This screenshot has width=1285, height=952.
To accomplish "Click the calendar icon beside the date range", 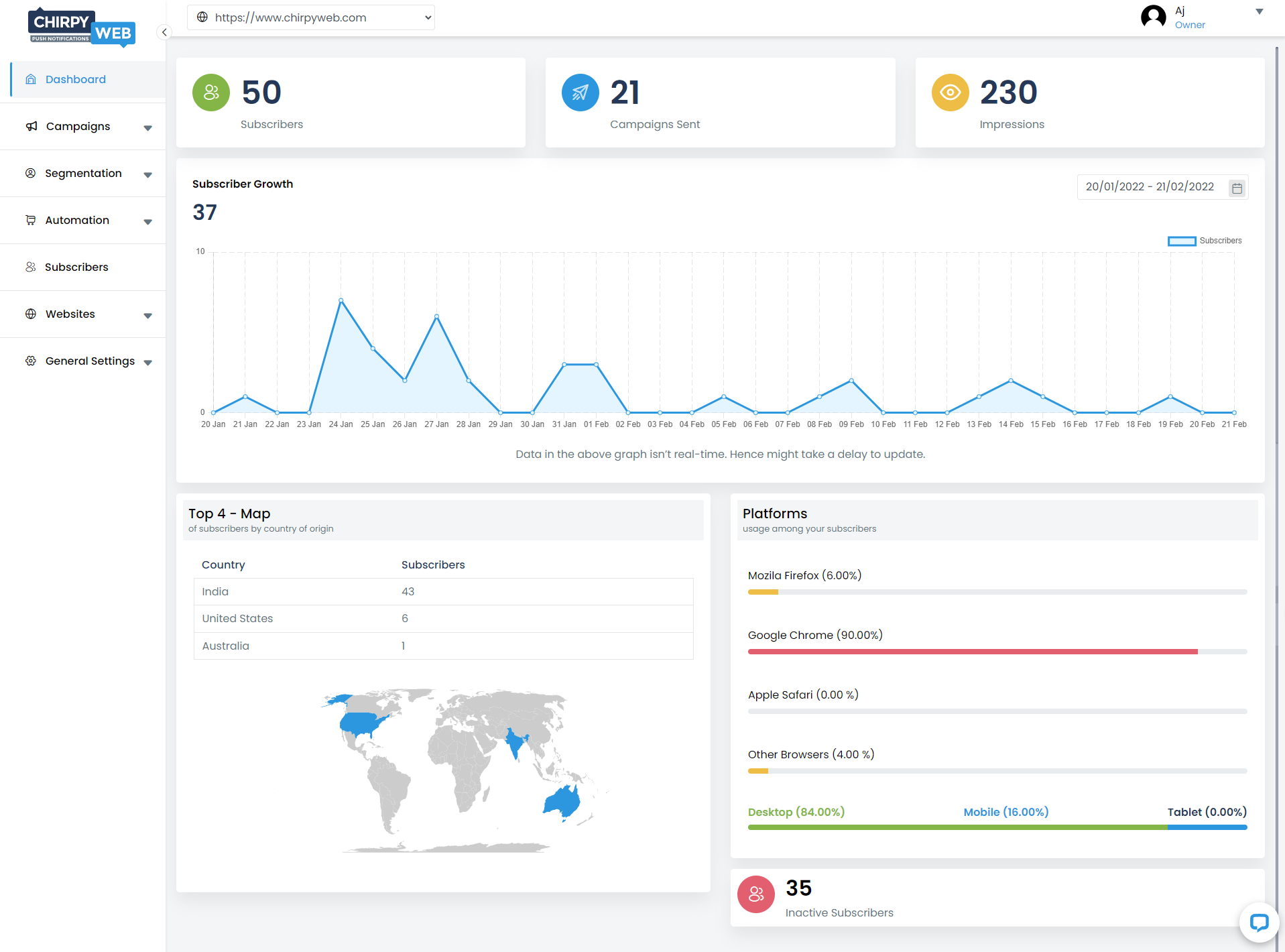I will click(x=1237, y=188).
